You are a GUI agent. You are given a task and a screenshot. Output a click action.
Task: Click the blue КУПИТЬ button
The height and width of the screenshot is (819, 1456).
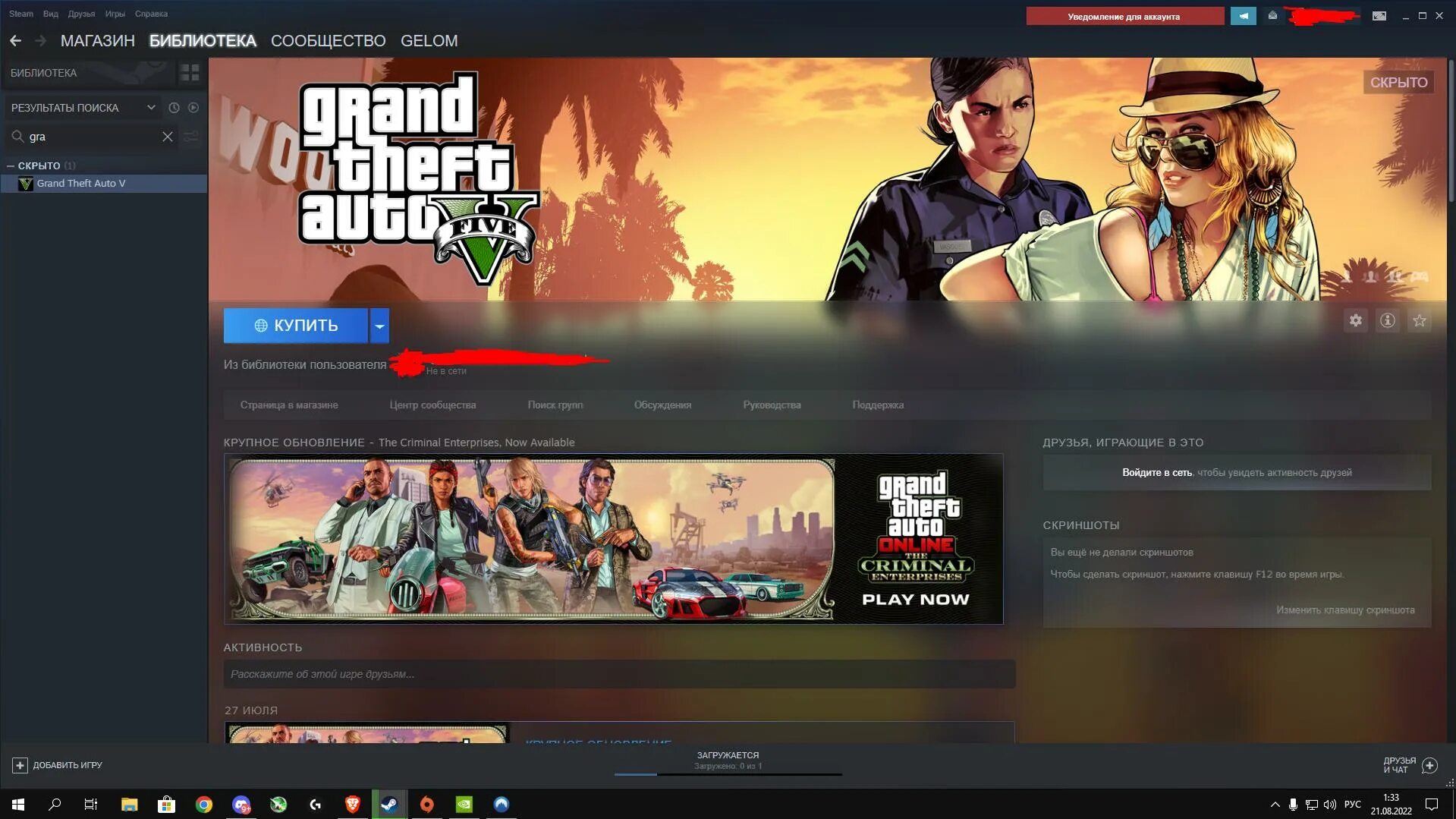296,326
